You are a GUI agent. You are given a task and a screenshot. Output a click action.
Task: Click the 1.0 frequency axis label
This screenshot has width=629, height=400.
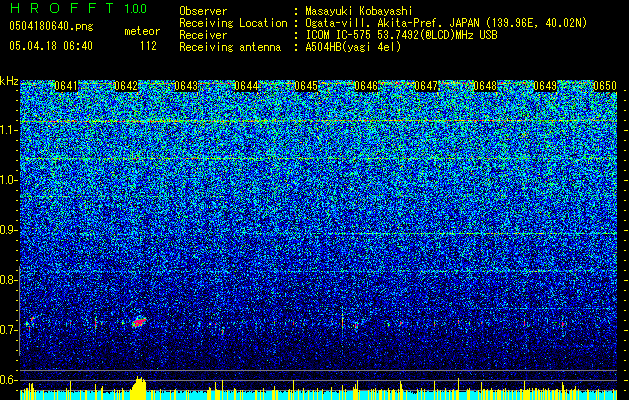click(x=8, y=180)
